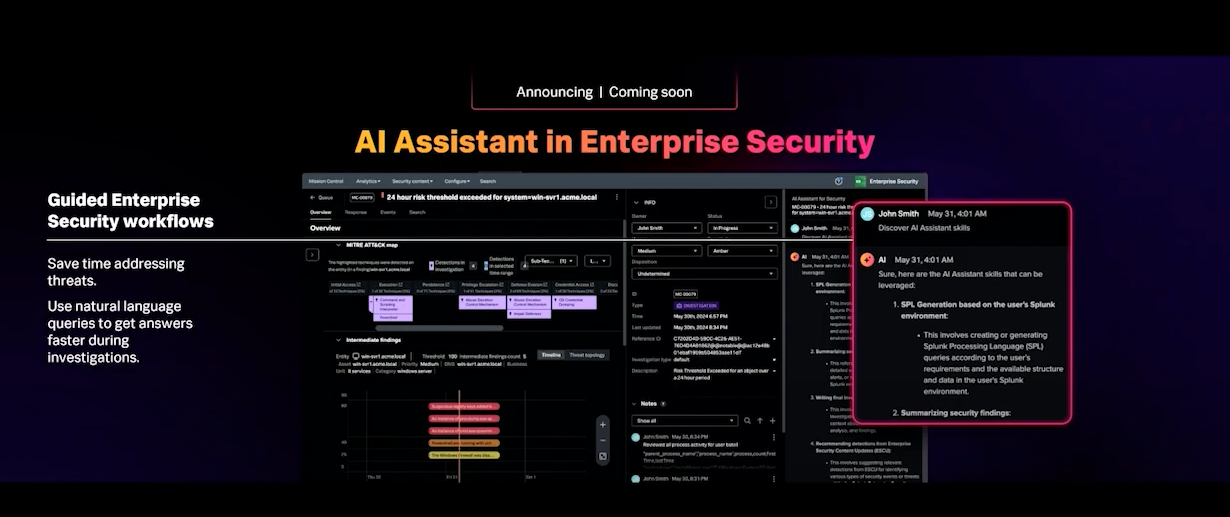Select the OS Credential Dumping technique
1230x517 pixels.
(x=575, y=301)
